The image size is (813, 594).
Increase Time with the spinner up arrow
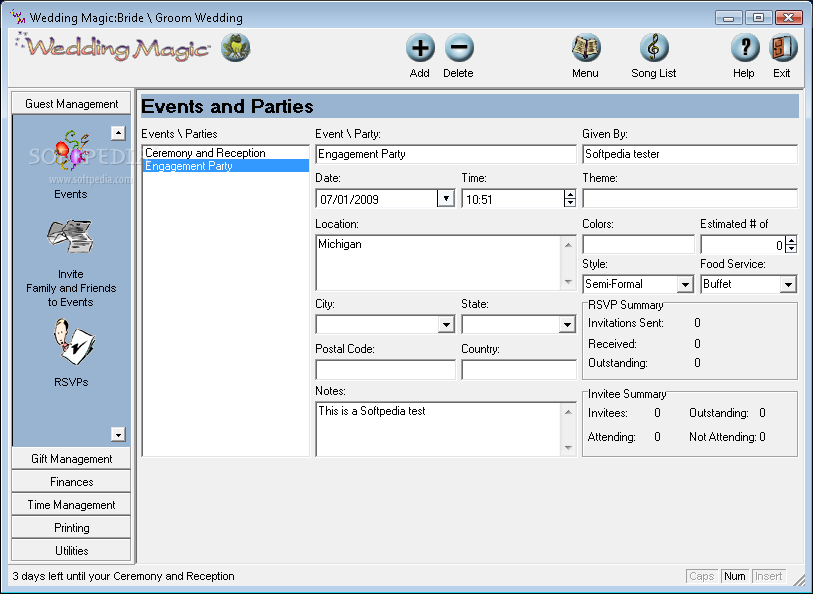tap(570, 194)
